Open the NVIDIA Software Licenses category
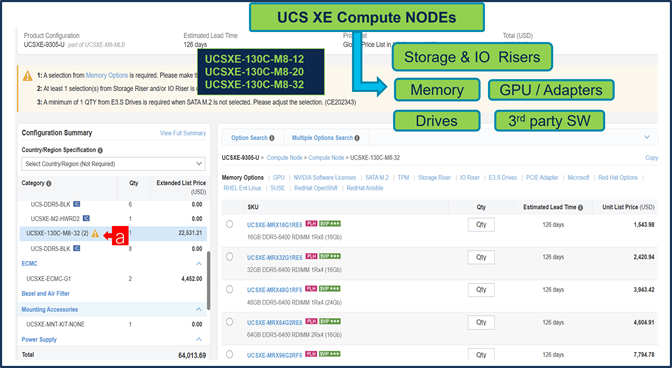 325,177
